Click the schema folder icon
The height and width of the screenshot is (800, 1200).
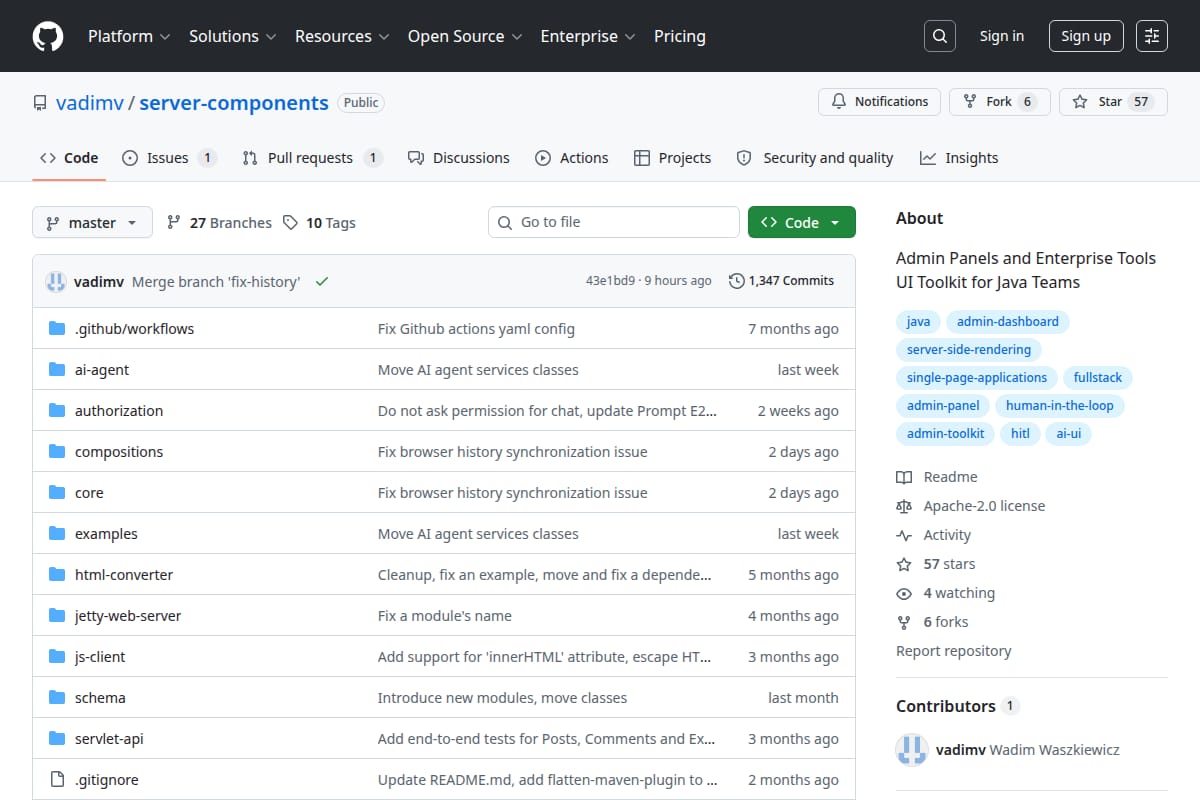coord(57,697)
